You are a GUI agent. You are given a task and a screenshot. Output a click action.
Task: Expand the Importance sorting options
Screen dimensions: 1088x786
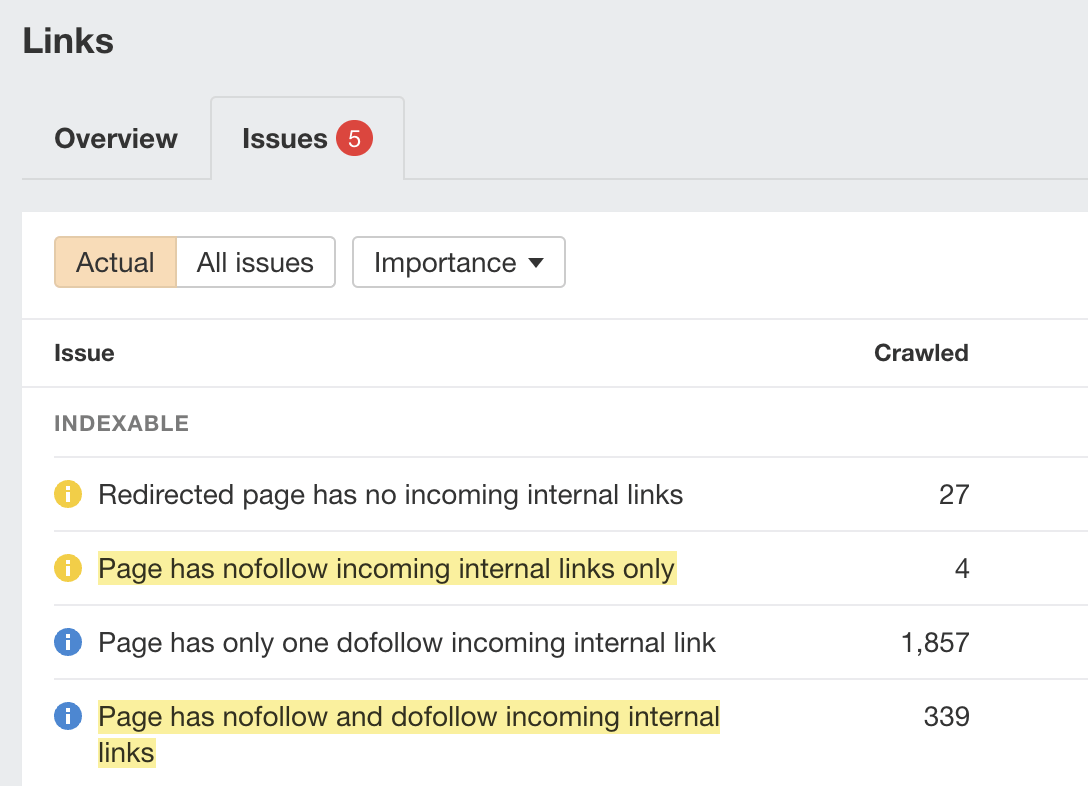coord(458,262)
